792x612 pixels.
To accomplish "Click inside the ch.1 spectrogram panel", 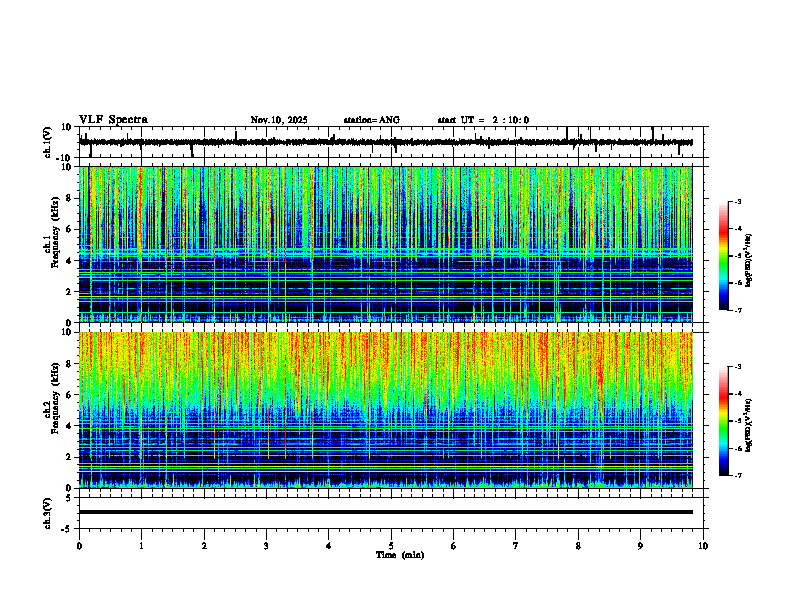I will point(386,244).
